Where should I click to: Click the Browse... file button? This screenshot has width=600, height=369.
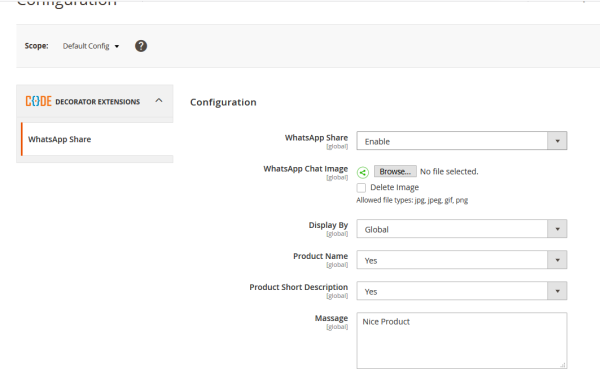[x=395, y=171]
